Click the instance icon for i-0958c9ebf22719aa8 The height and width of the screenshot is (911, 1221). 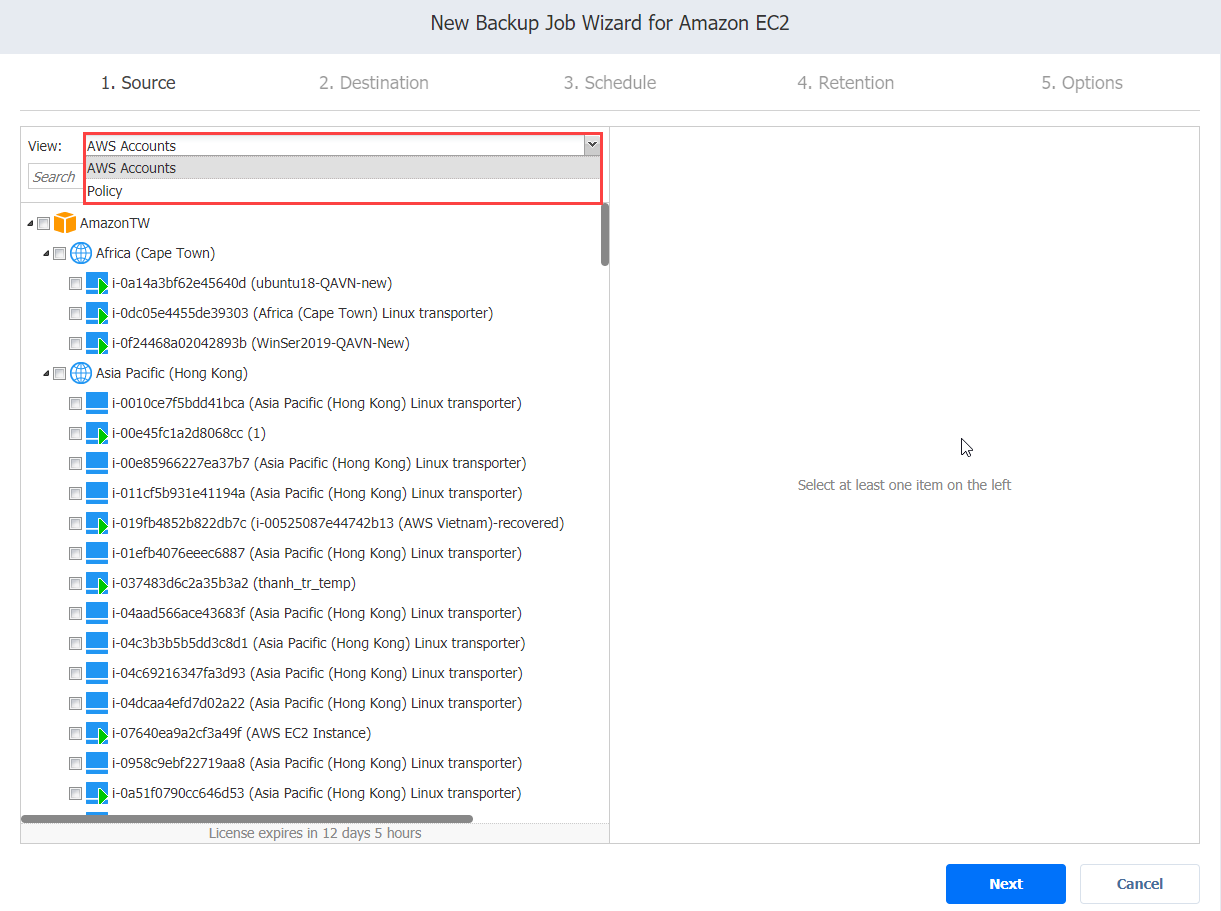pyautogui.click(x=97, y=763)
